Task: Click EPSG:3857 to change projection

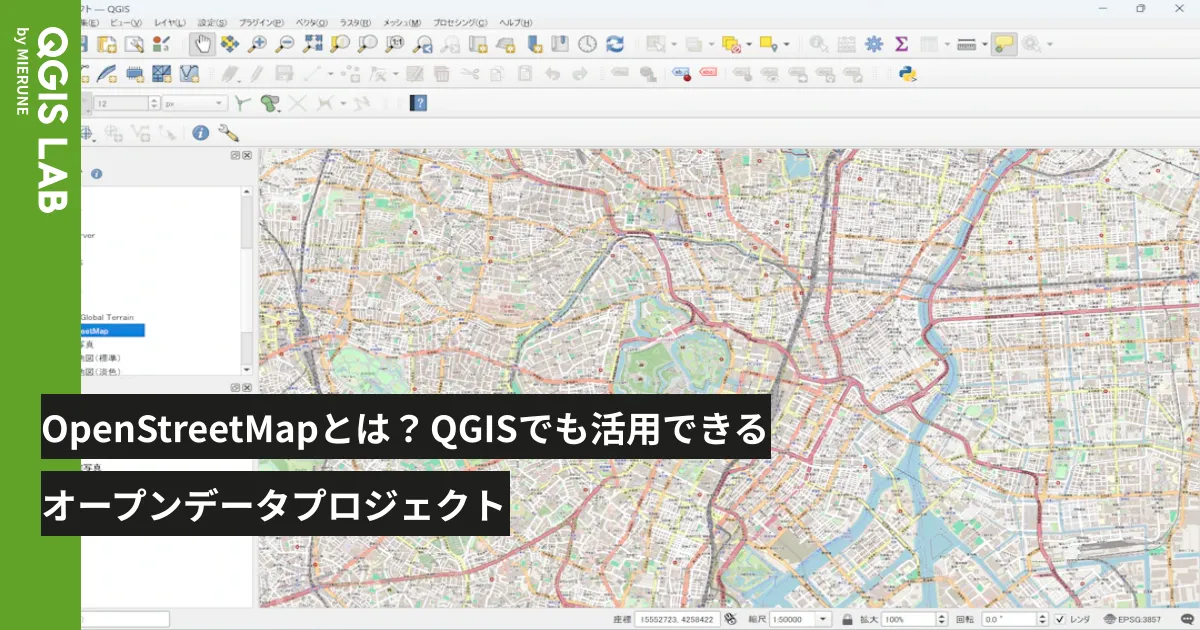Action: pos(1139,620)
